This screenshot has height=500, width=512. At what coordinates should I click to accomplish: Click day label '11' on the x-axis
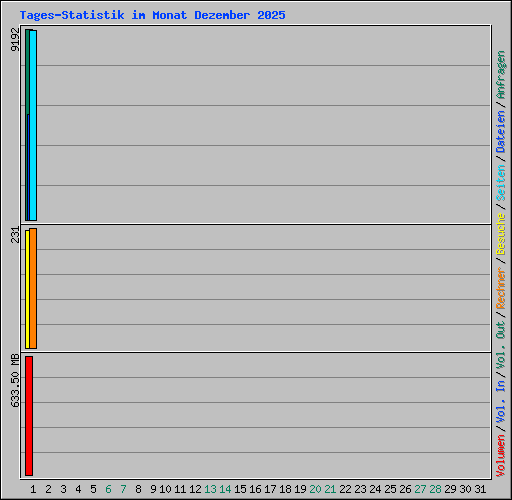(x=180, y=489)
